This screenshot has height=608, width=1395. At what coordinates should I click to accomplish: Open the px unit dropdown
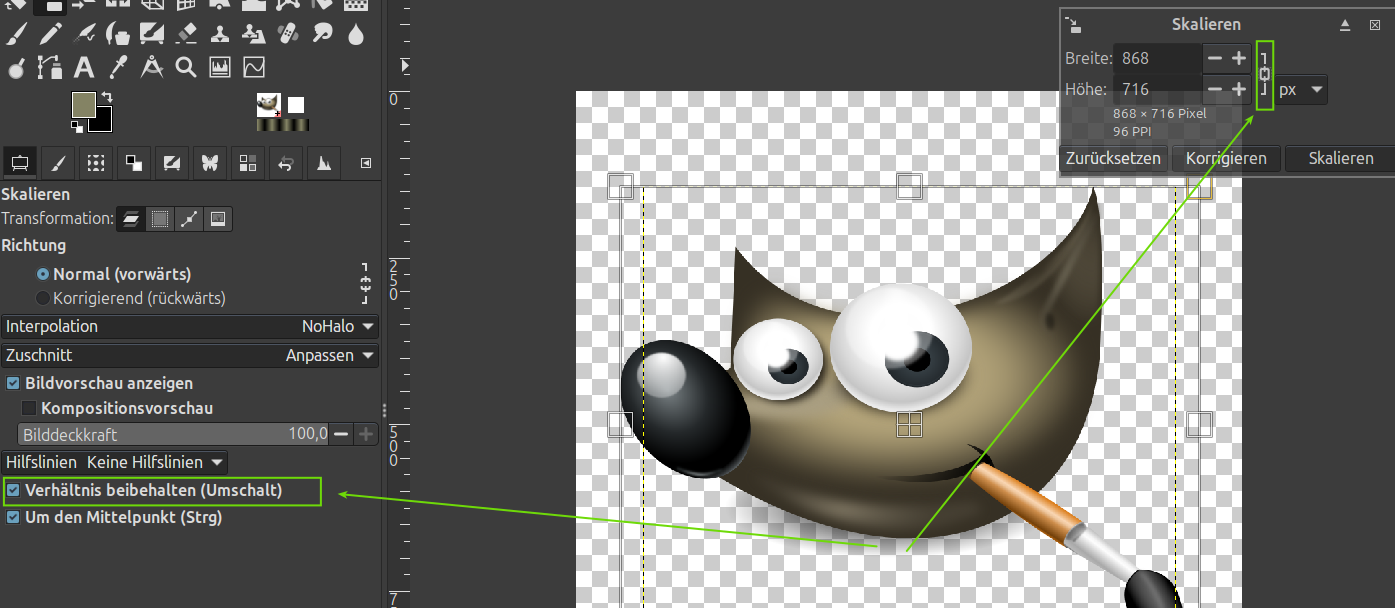pos(1301,90)
